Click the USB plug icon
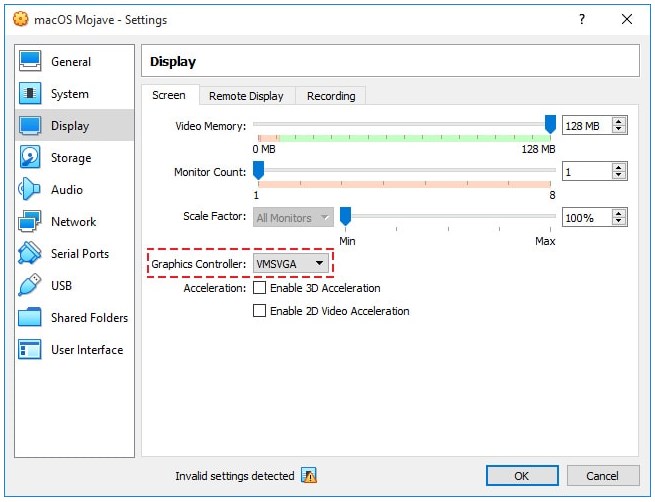655x502 pixels. click(x=31, y=286)
